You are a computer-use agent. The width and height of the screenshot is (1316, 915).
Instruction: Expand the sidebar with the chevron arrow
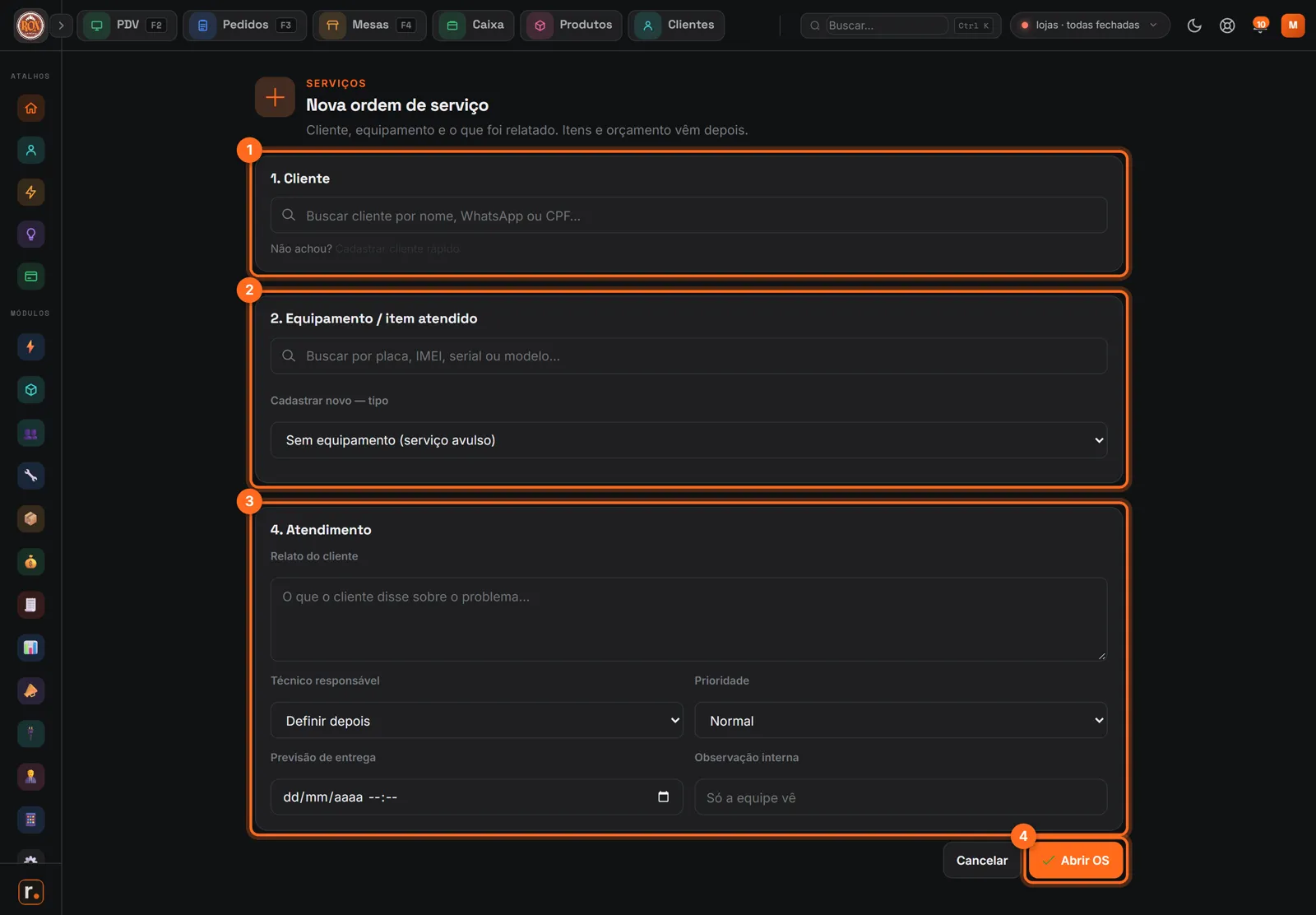61,26
